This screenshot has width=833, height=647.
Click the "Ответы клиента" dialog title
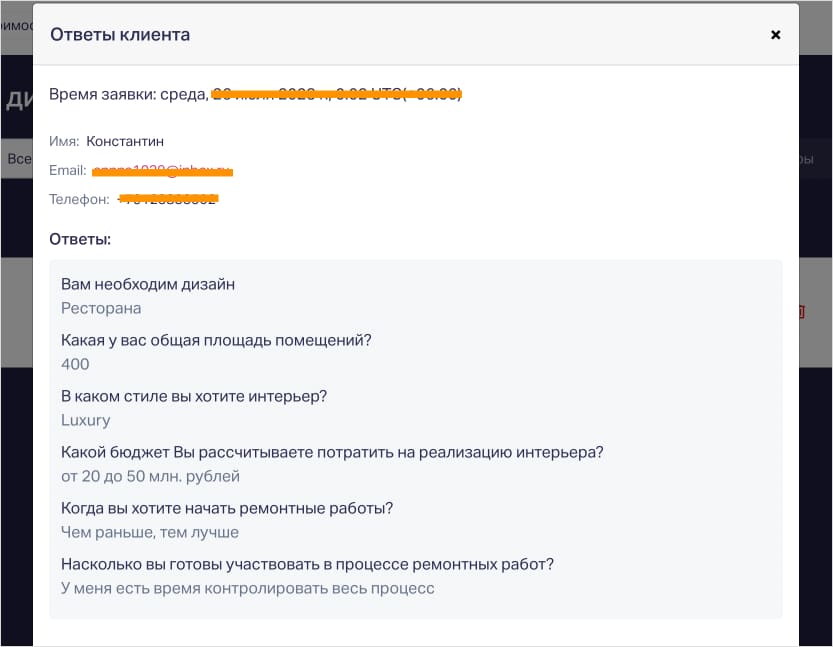120,35
